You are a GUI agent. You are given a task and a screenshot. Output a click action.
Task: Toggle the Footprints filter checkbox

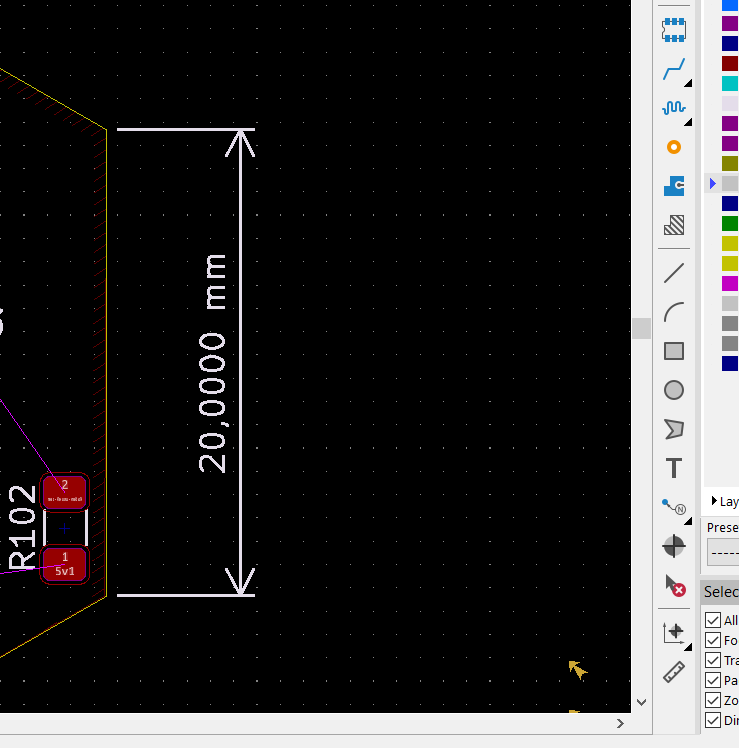pos(713,640)
